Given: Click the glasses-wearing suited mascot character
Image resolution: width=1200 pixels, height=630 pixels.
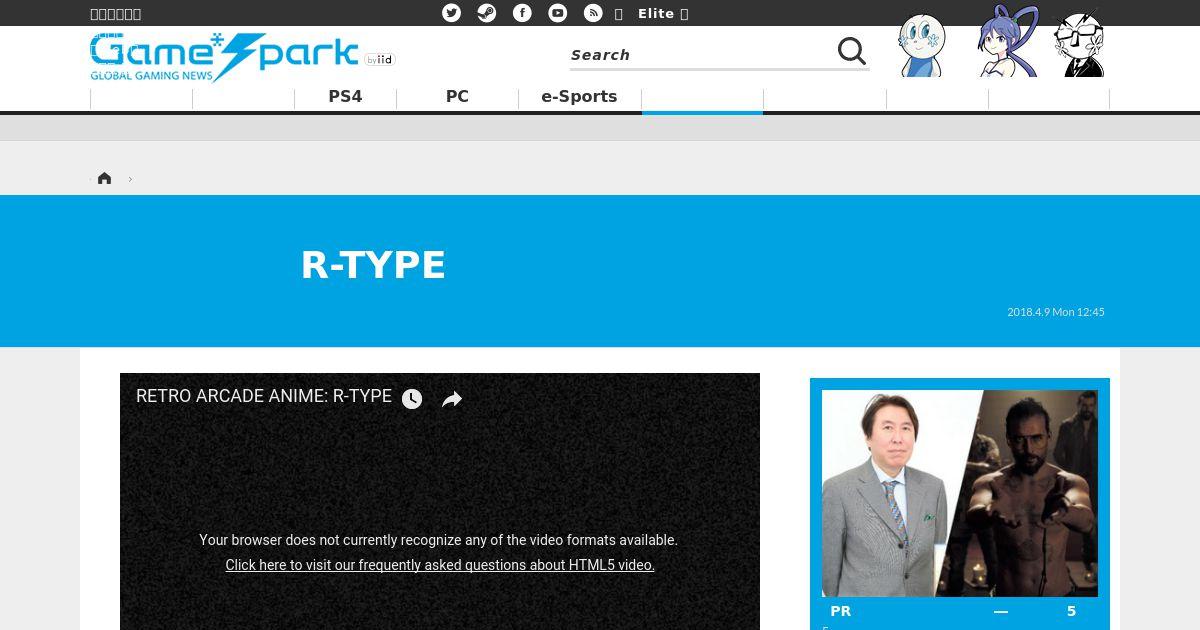Looking at the screenshot, I should click(1081, 44).
